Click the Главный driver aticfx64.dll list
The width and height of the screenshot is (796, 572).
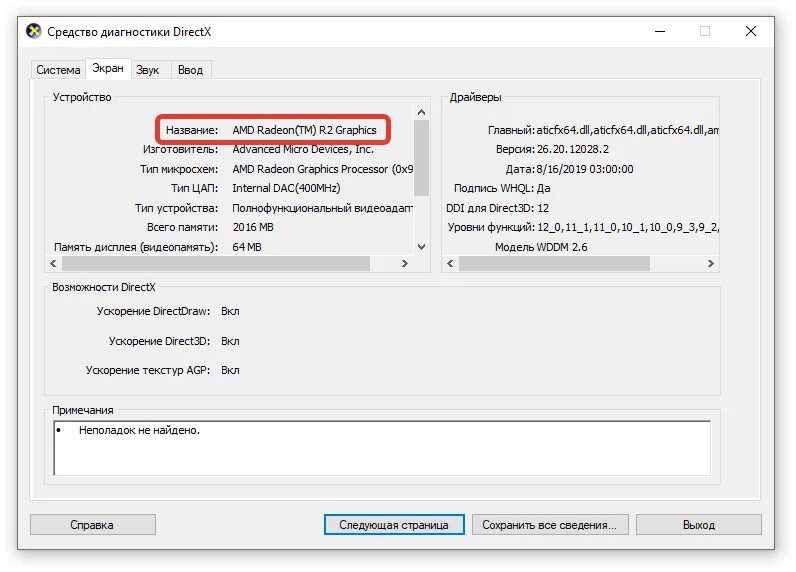[627, 130]
